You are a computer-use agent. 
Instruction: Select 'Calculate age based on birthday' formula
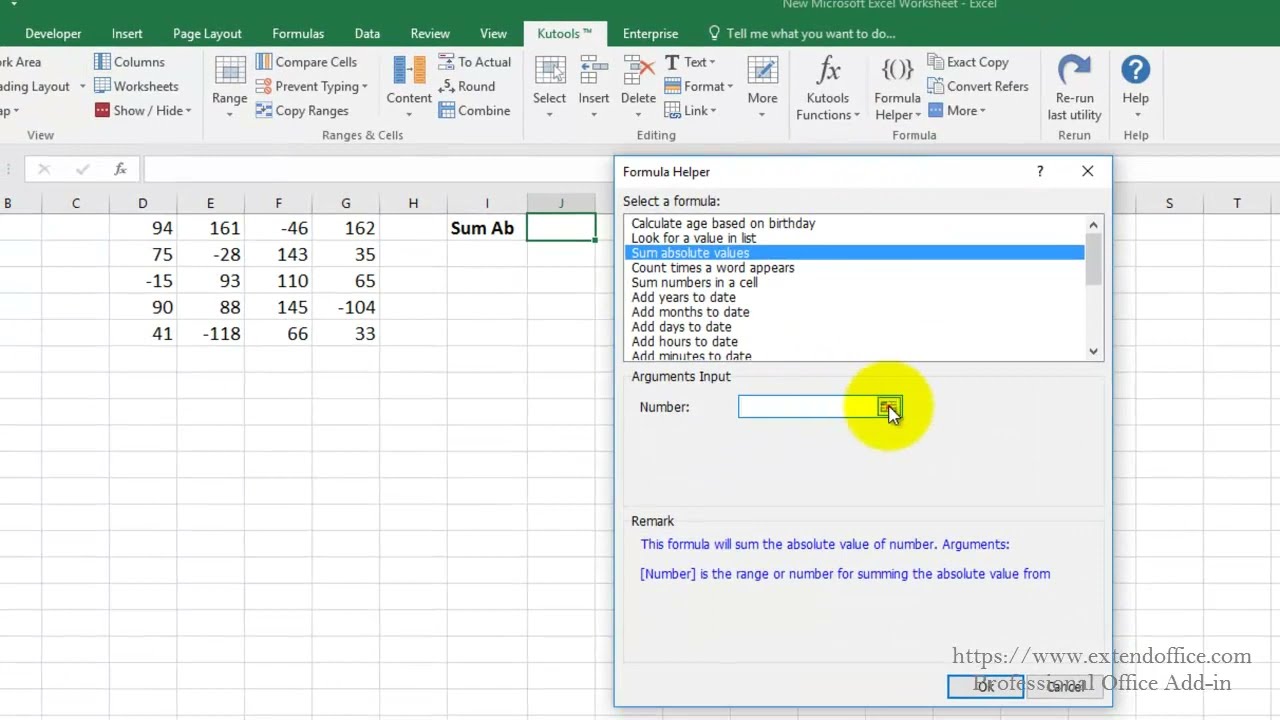pos(723,223)
